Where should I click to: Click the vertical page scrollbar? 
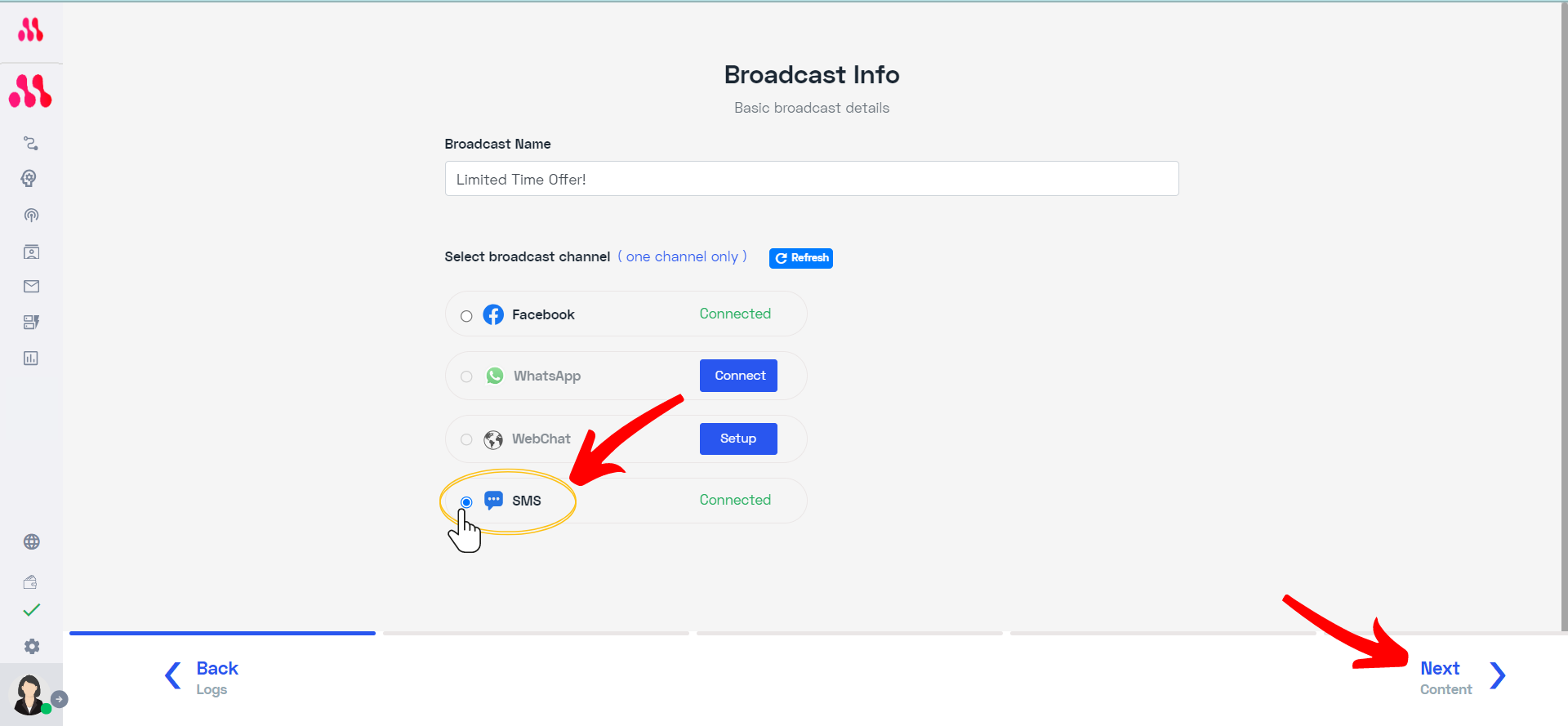click(x=1564, y=317)
